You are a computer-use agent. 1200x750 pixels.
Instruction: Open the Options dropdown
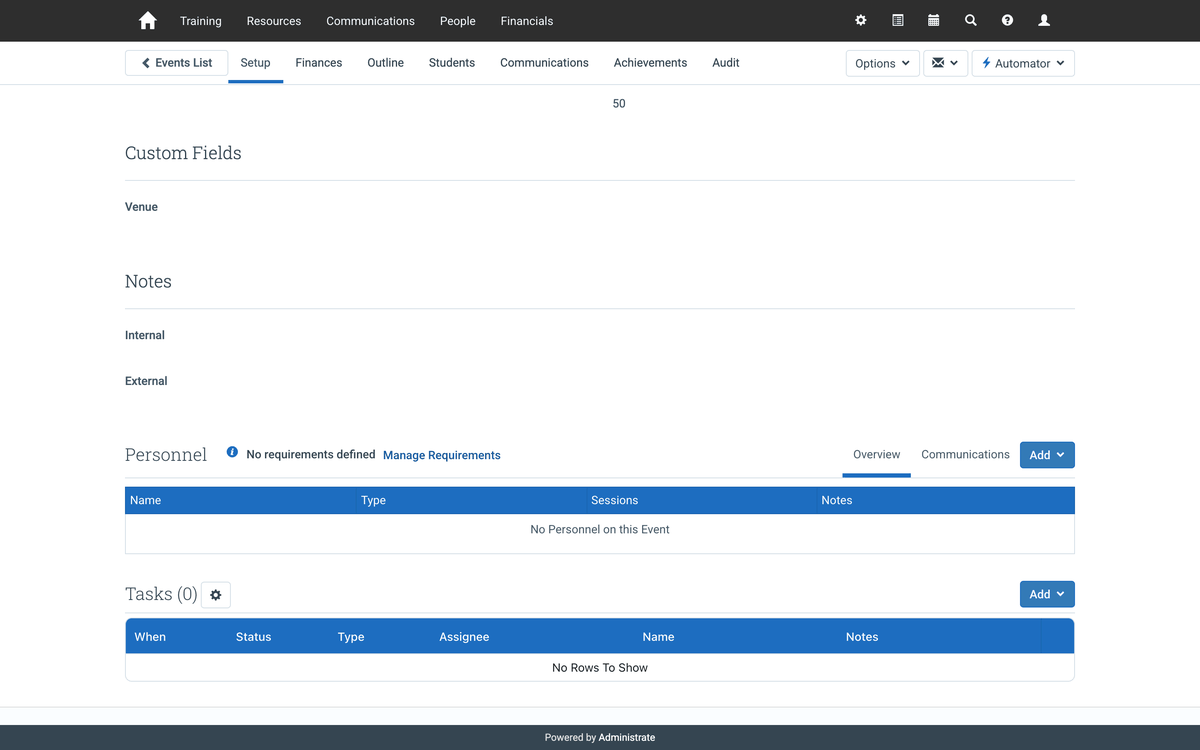pyautogui.click(x=882, y=63)
